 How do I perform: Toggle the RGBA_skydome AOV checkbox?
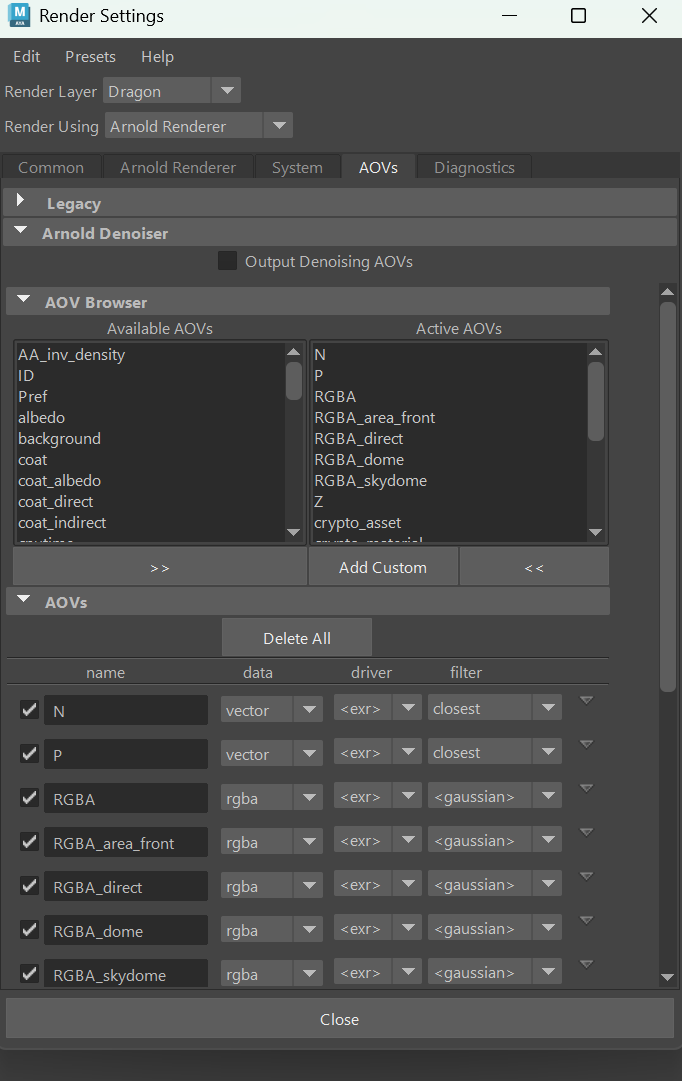29,974
